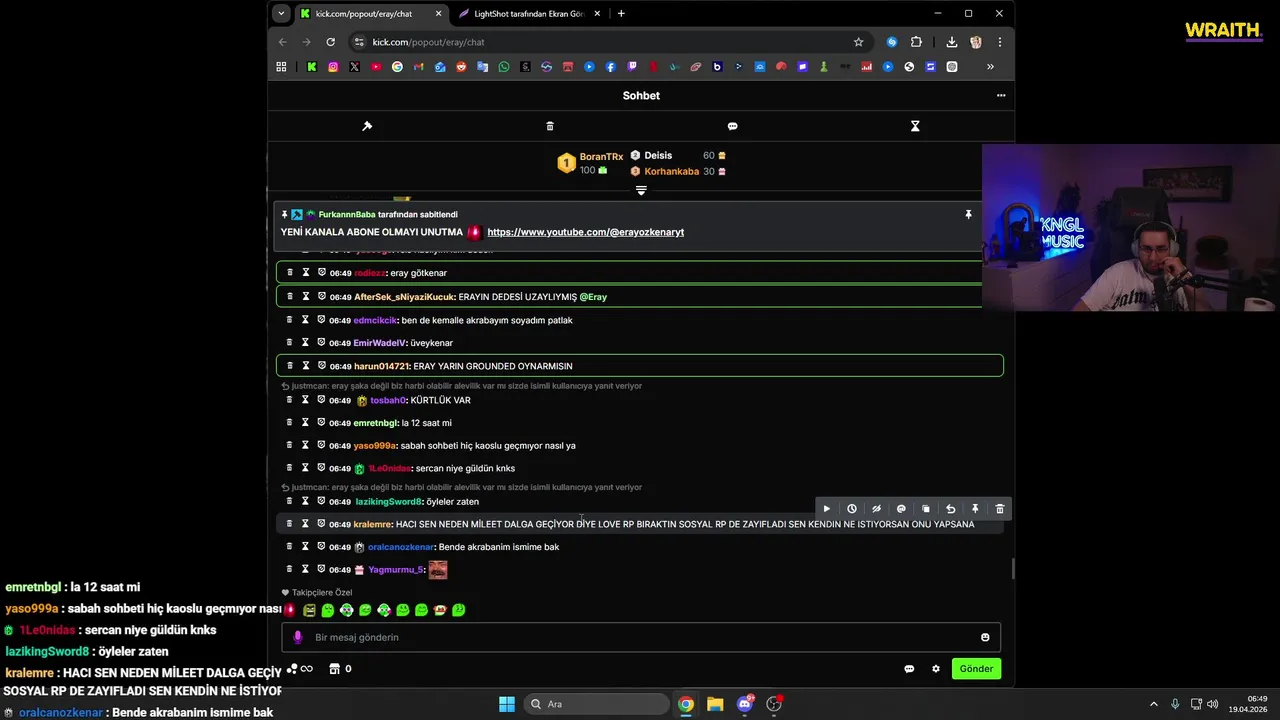Click the hourglass icon in top chat toolbar
Screen dimensions: 1280x720
pyautogui.click(x=914, y=126)
